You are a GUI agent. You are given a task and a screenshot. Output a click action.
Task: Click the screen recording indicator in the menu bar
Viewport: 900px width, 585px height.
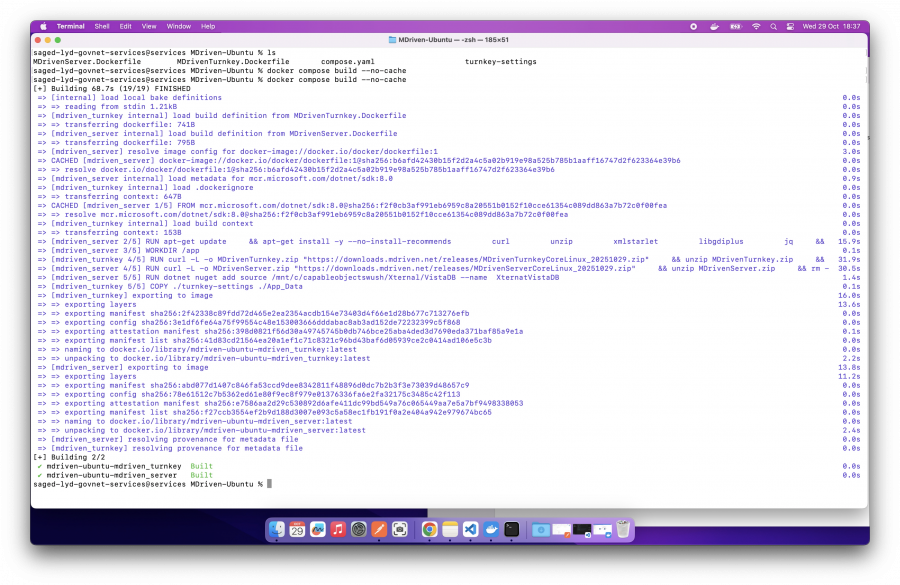coord(694,26)
